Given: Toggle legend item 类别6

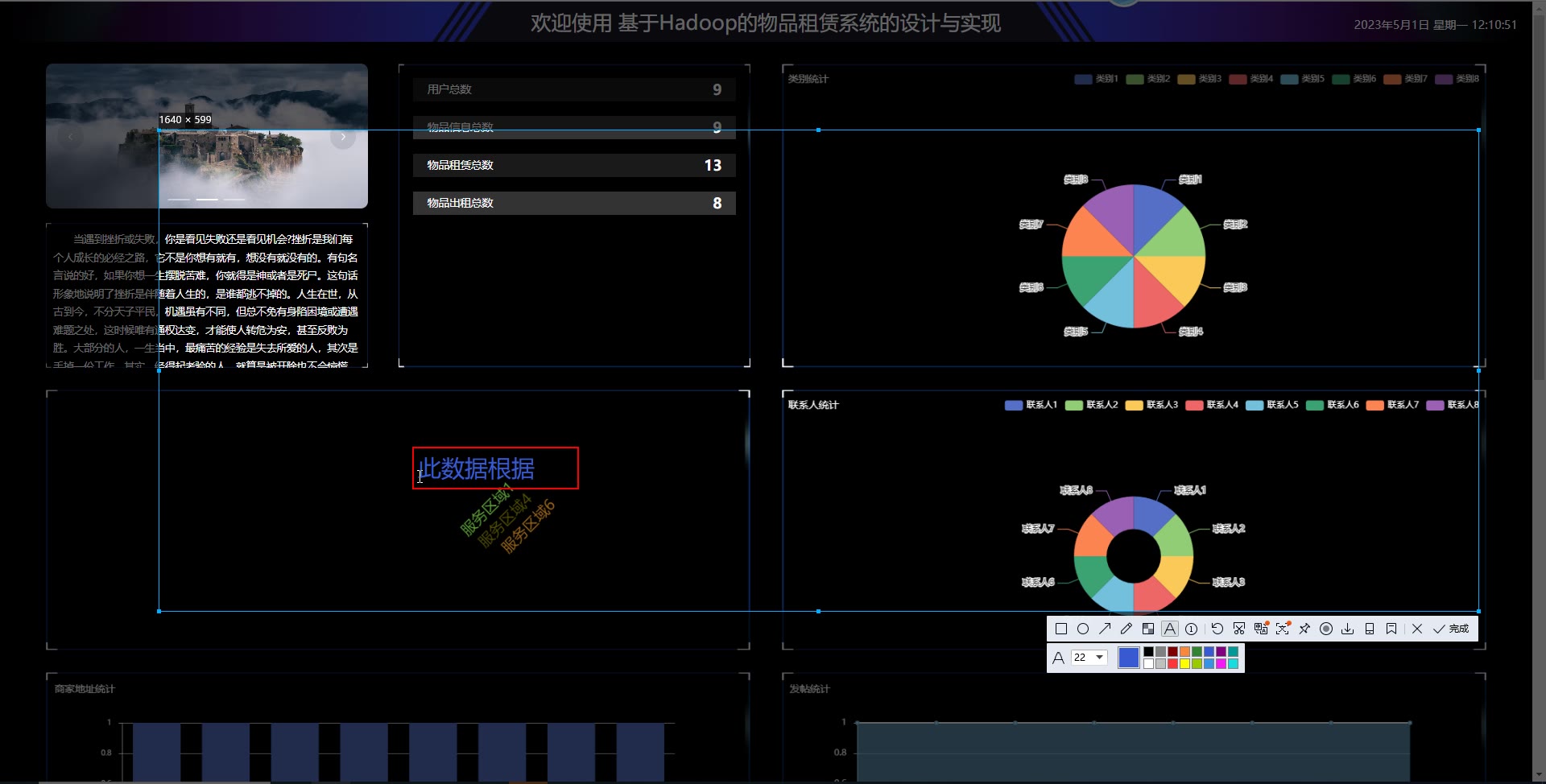Looking at the screenshot, I should 1354,79.
